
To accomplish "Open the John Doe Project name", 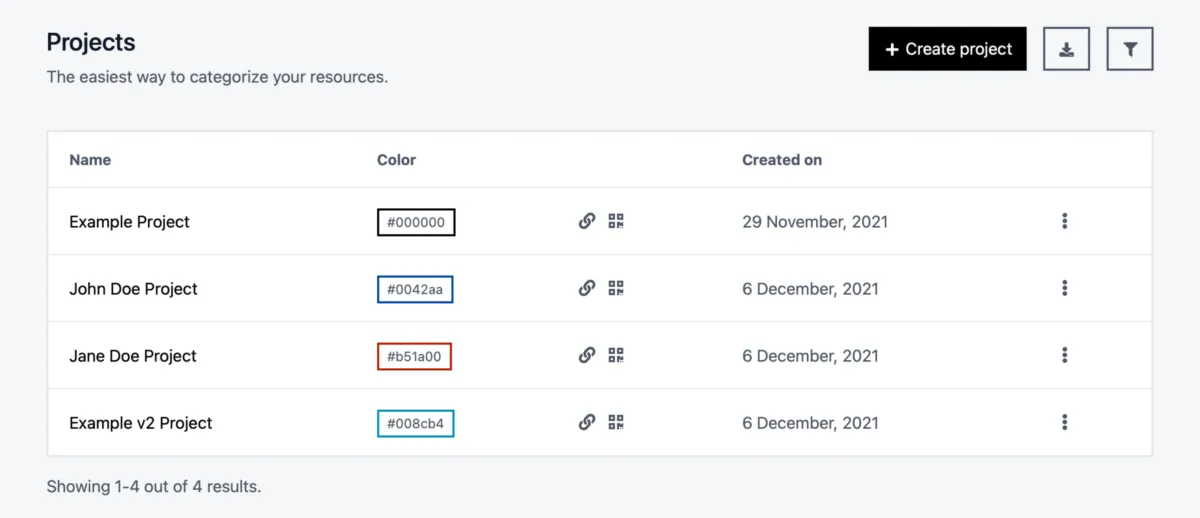I will point(133,289).
